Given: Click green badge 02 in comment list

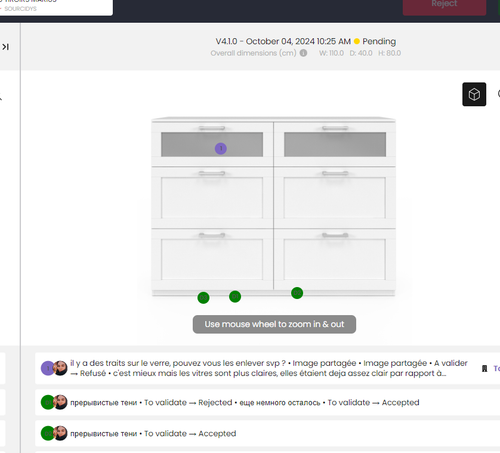Looking at the screenshot, I should pos(47,433).
